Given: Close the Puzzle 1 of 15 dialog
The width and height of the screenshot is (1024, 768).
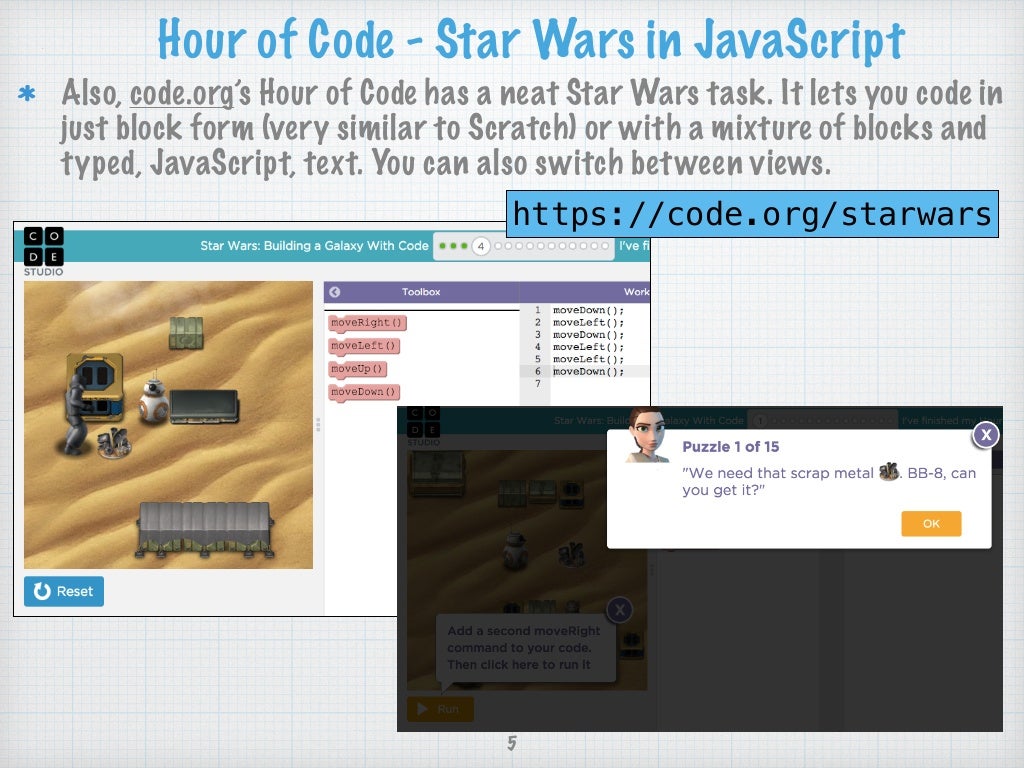Looking at the screenshot, I should point(985,435).
